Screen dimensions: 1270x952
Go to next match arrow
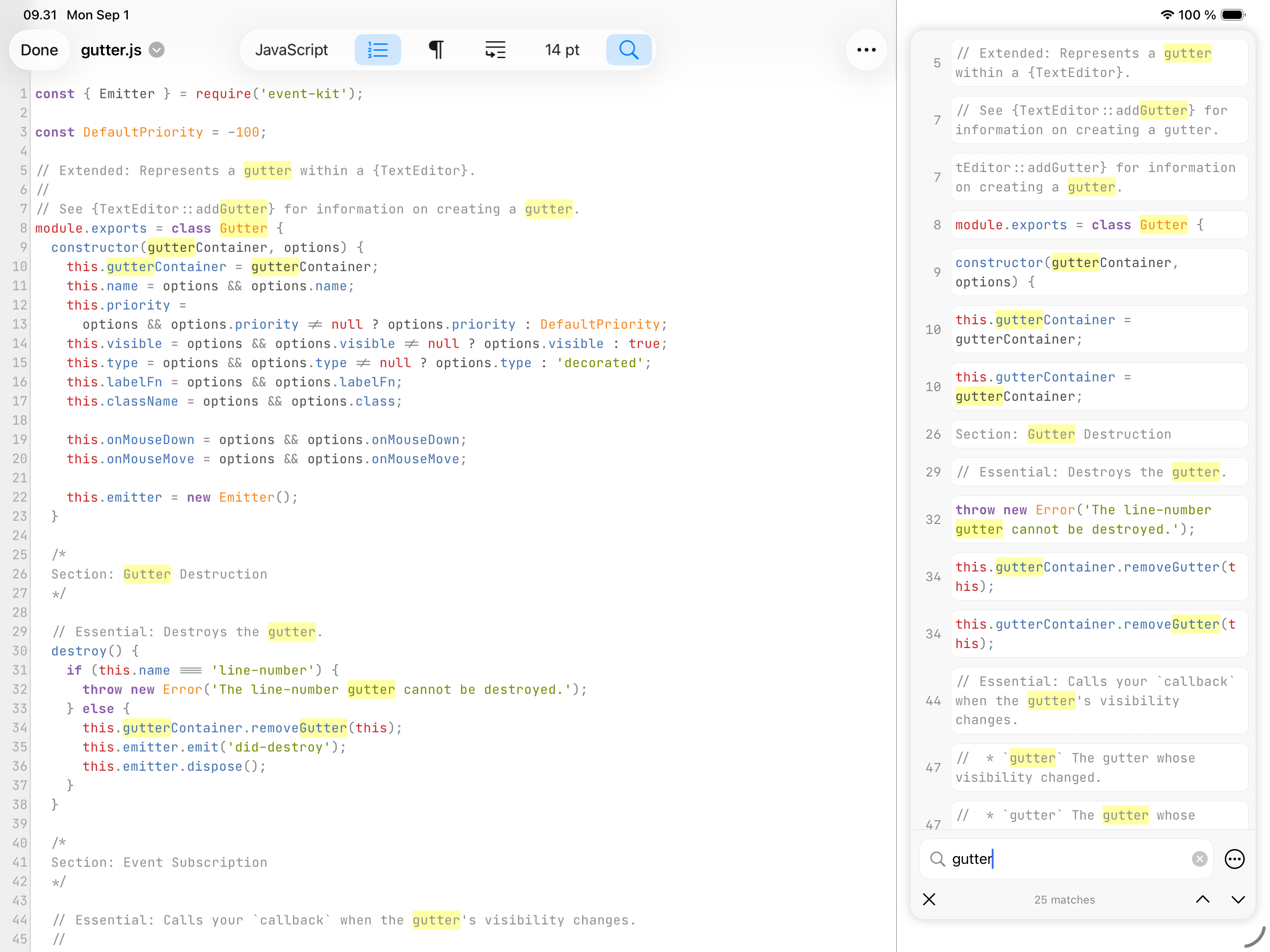tap(1238, 899)
